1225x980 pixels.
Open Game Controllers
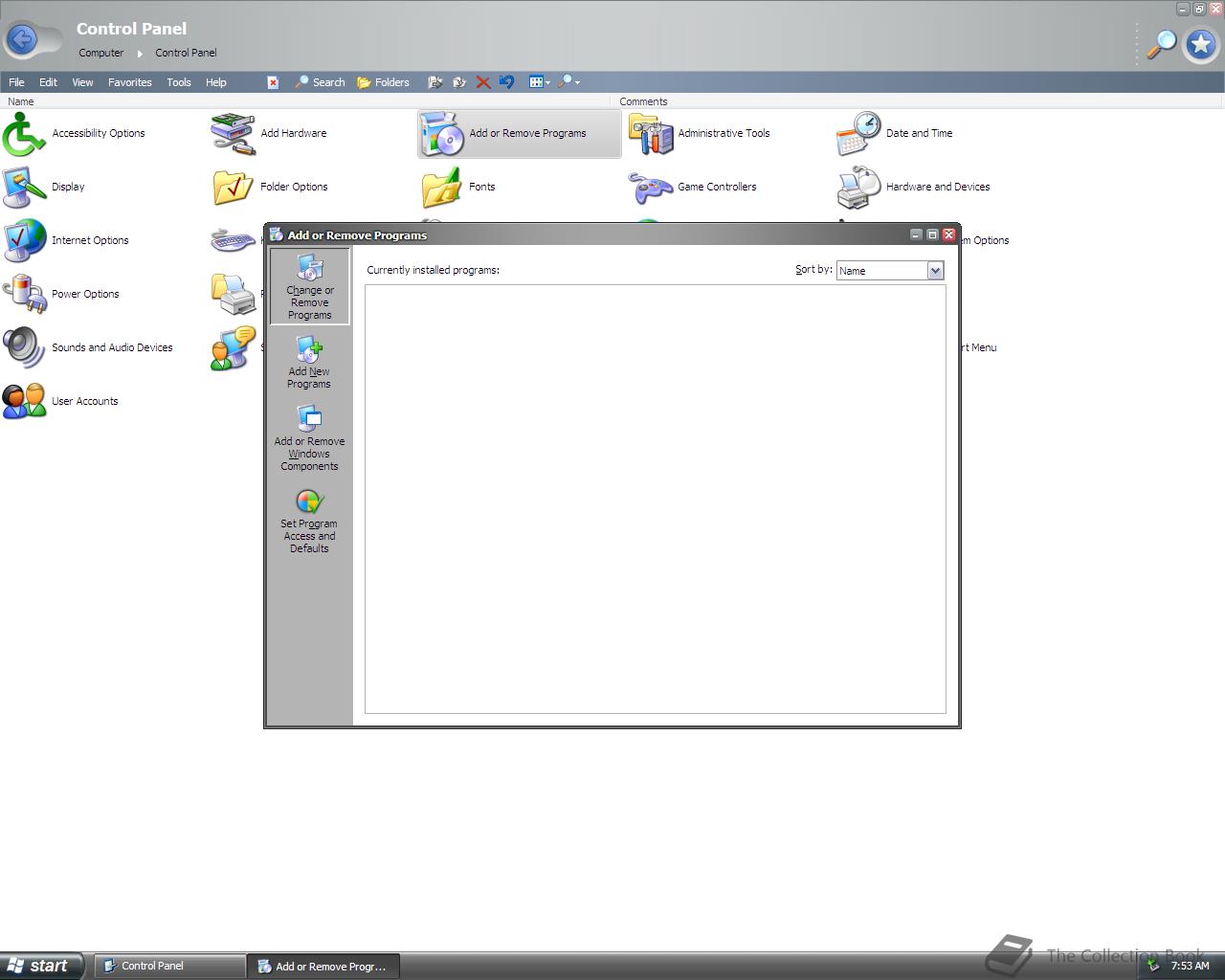[692, 188]
